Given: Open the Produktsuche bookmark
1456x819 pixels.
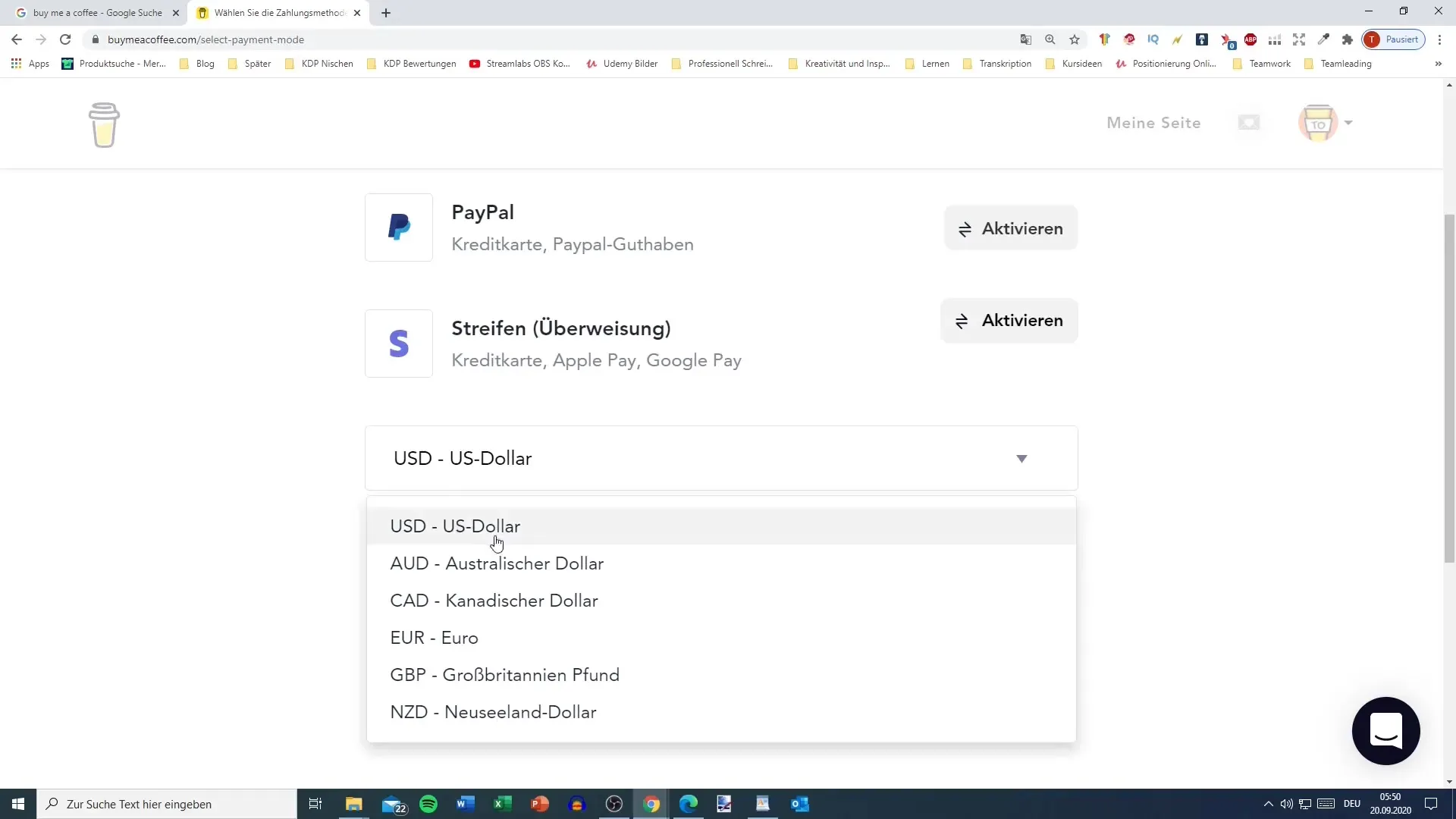Looking at the screenshot, I should pyautogui.click(x=114, y=64).
